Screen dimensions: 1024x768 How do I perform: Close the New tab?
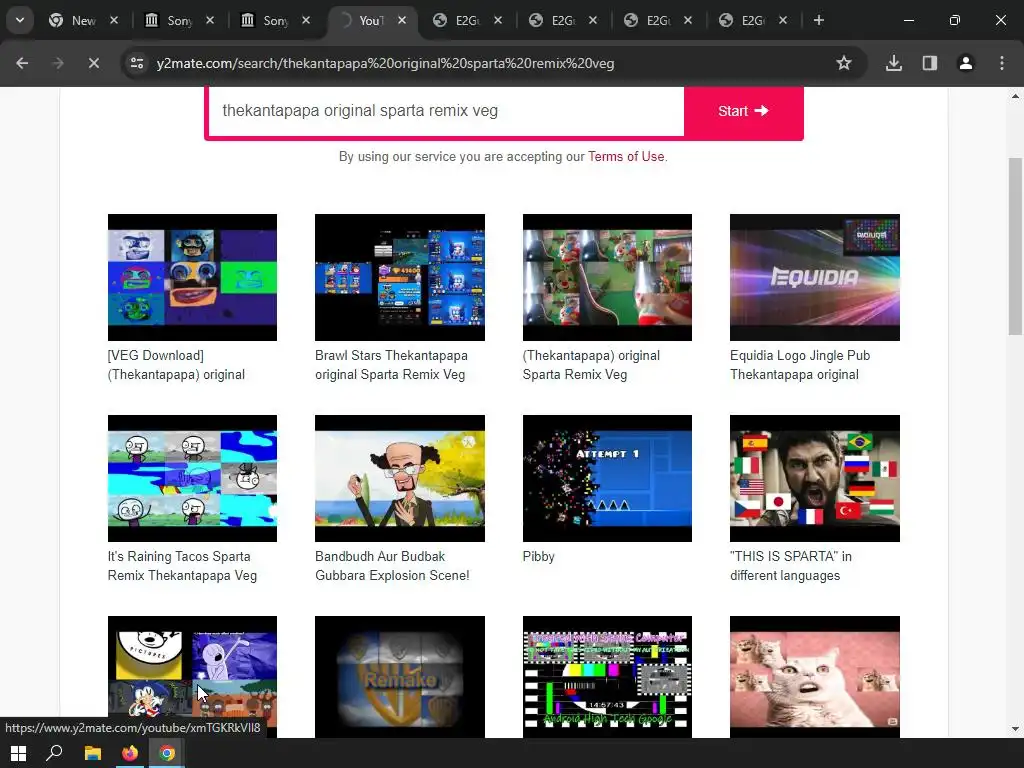(114, 20)
